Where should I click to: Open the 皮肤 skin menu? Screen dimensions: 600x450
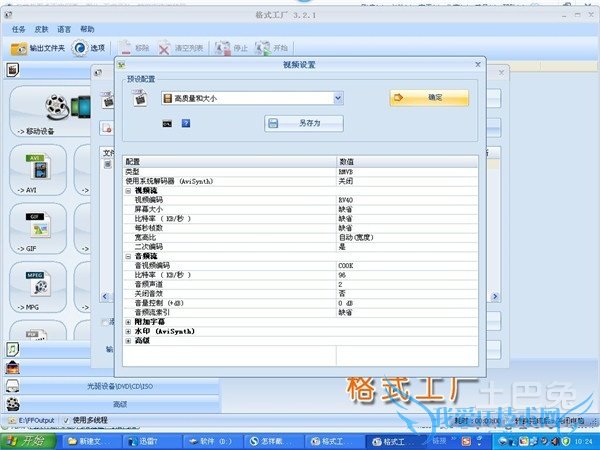[x=42, y=30]
